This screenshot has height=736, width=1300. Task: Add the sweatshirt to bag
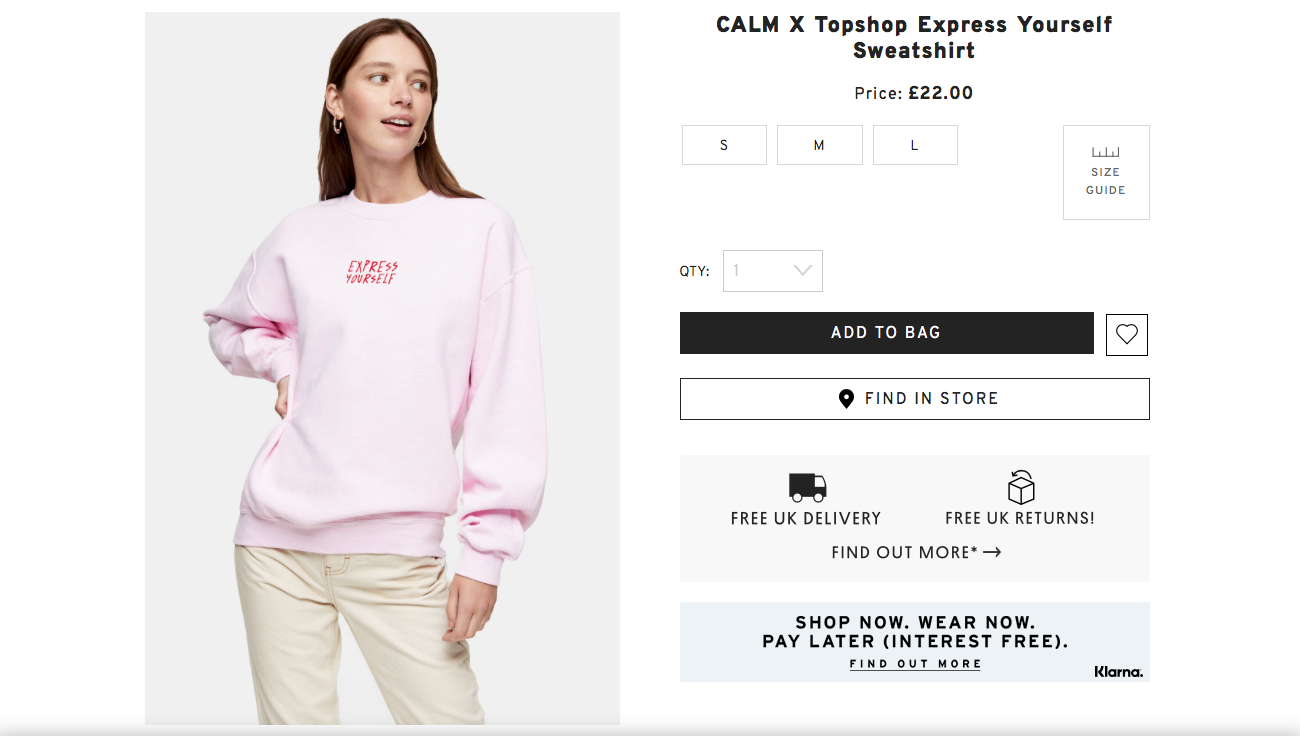click(886, 333)
